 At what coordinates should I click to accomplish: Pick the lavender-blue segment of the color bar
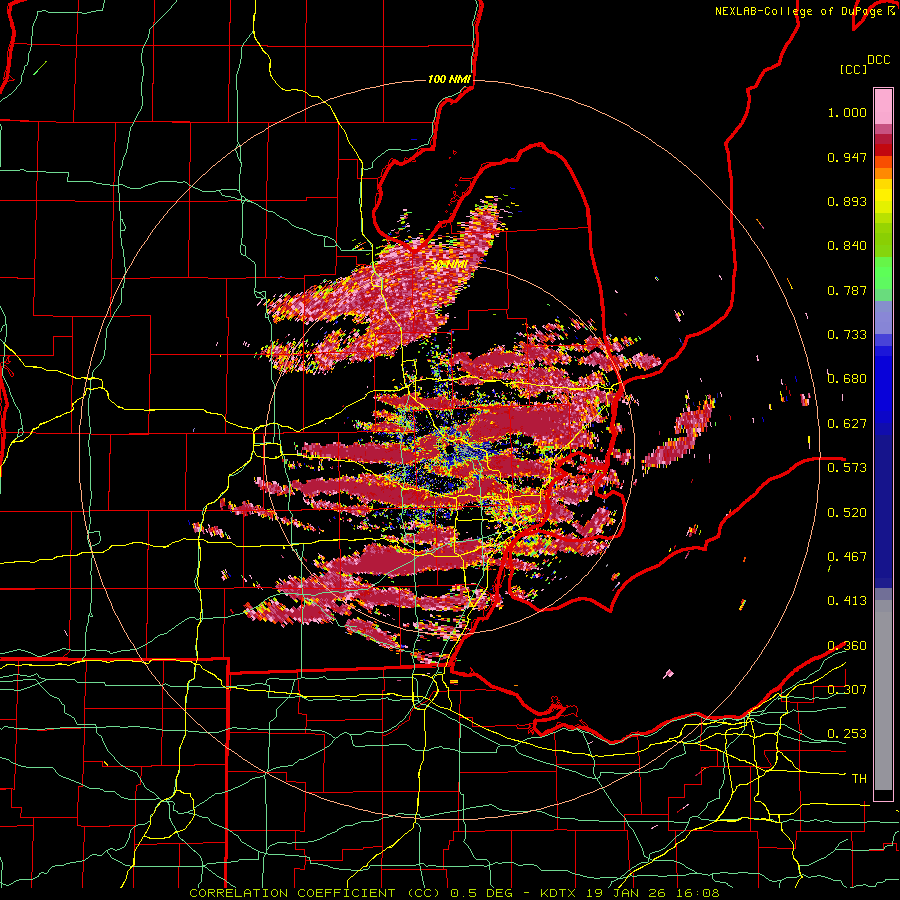(883, 317)
